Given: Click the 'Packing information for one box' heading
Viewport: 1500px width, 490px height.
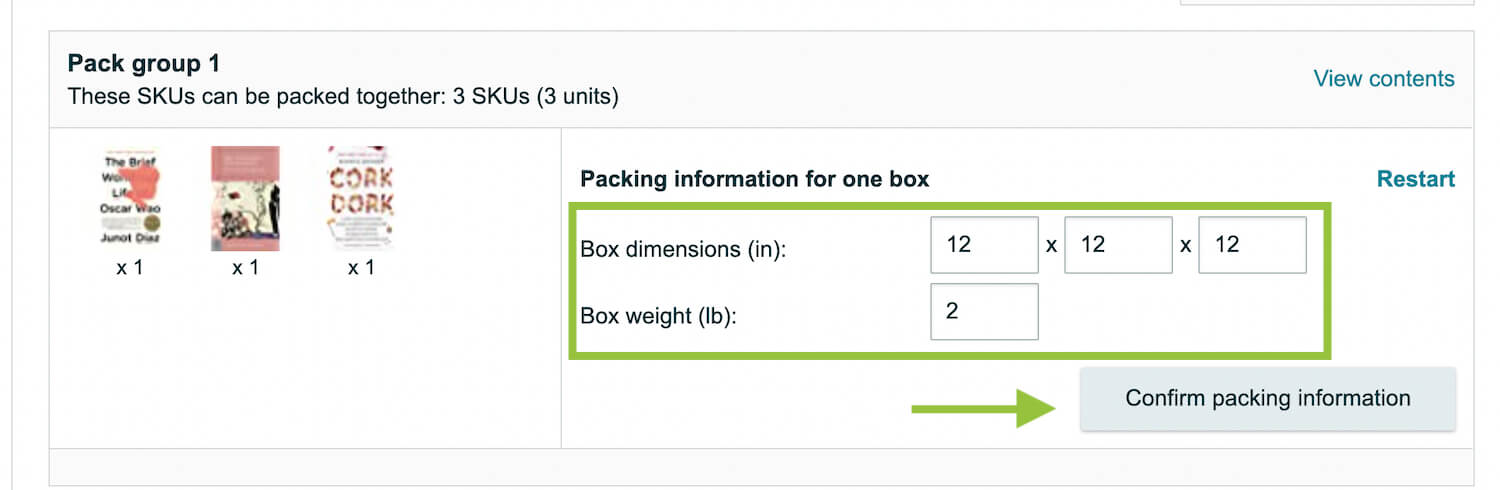Looking at the screenshot, I should click(x=755, y=179).
